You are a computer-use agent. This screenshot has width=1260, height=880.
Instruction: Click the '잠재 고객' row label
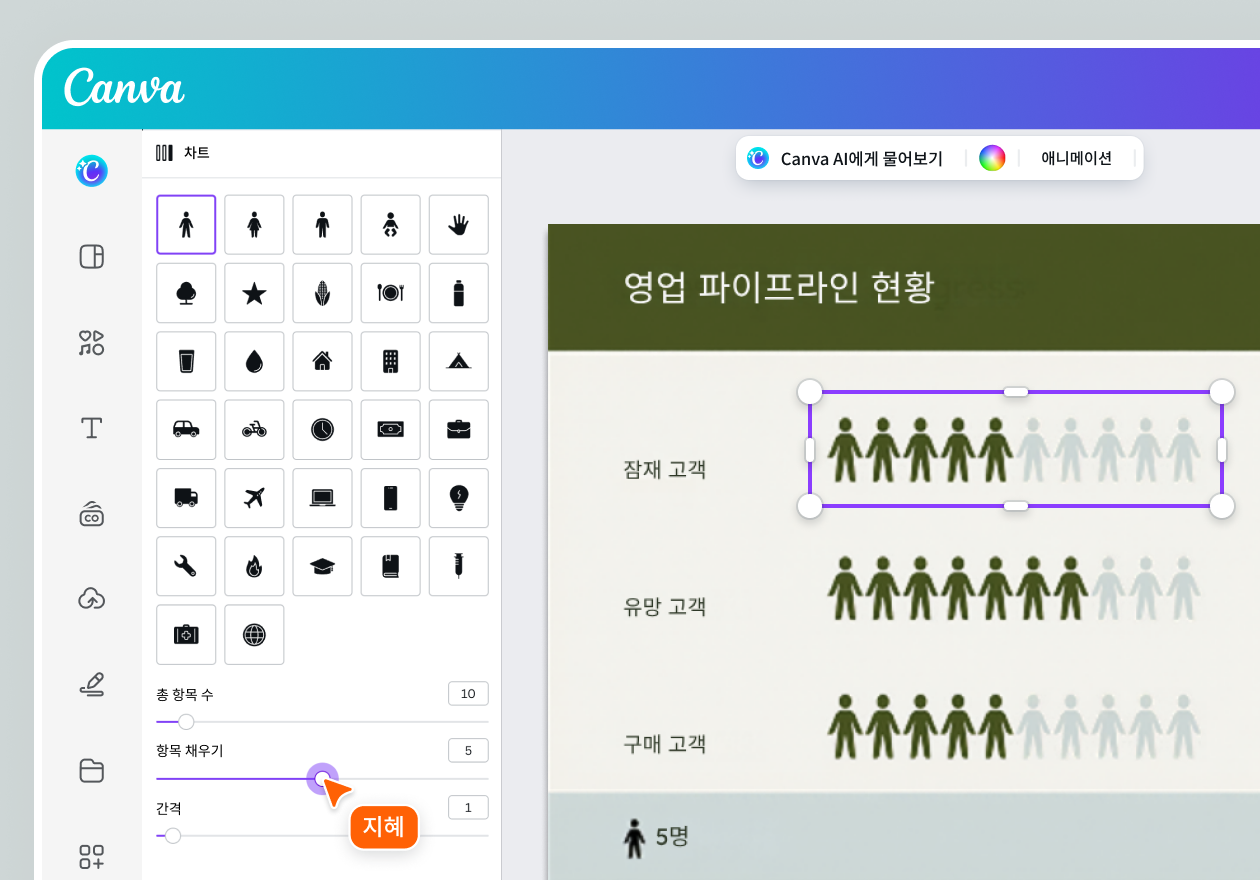coord(664,468)
